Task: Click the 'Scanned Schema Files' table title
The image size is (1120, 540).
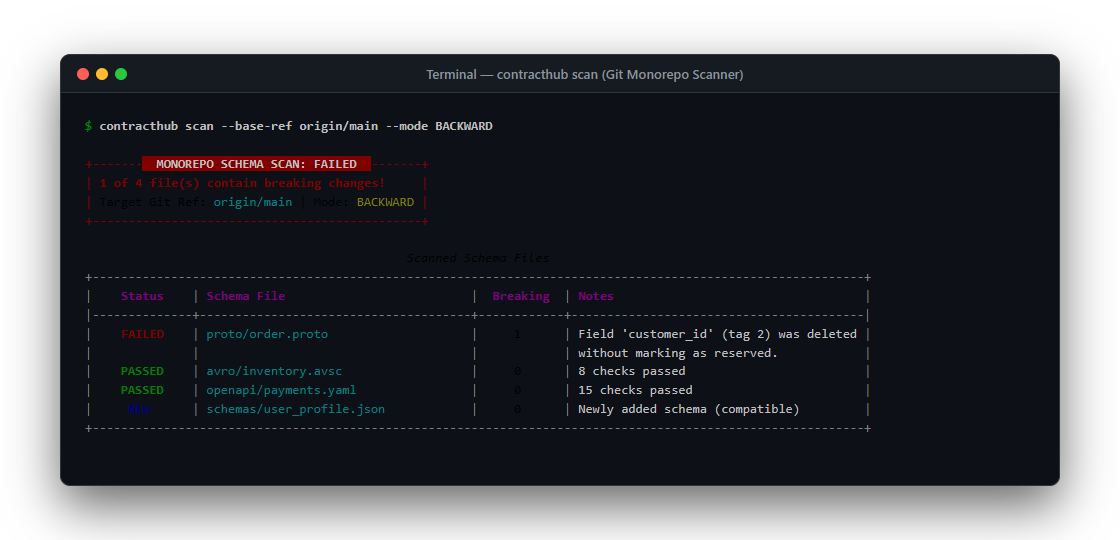Action: (478, 258)
